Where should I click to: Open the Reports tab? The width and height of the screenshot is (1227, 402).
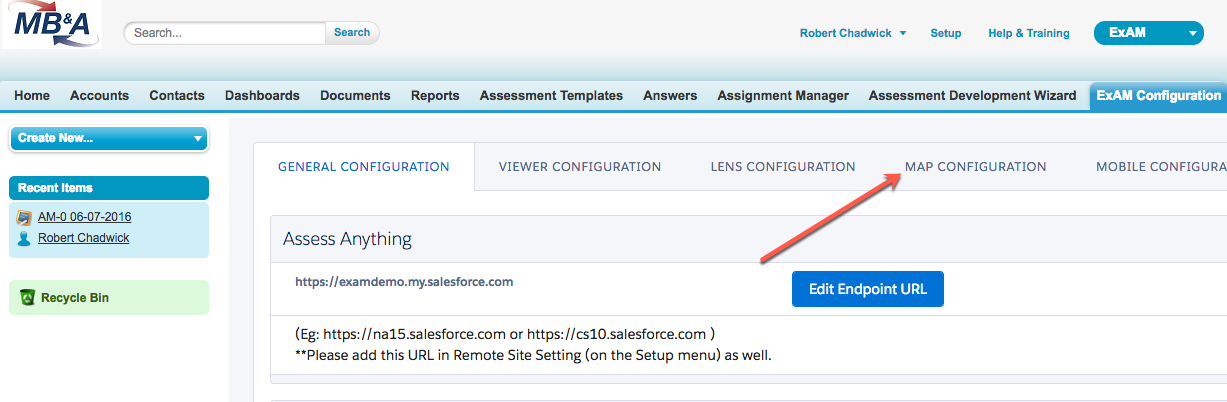pos(435,96)
